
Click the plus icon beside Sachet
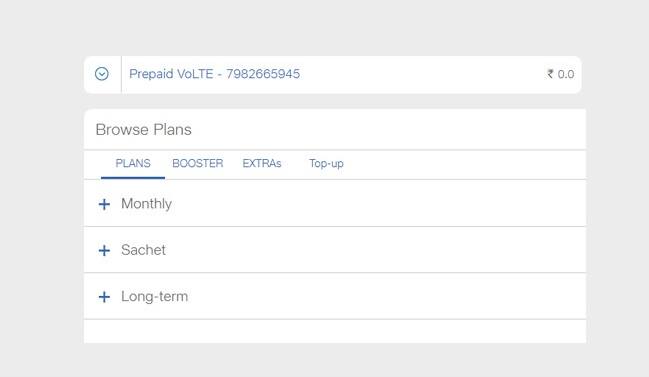coord(104,250)
